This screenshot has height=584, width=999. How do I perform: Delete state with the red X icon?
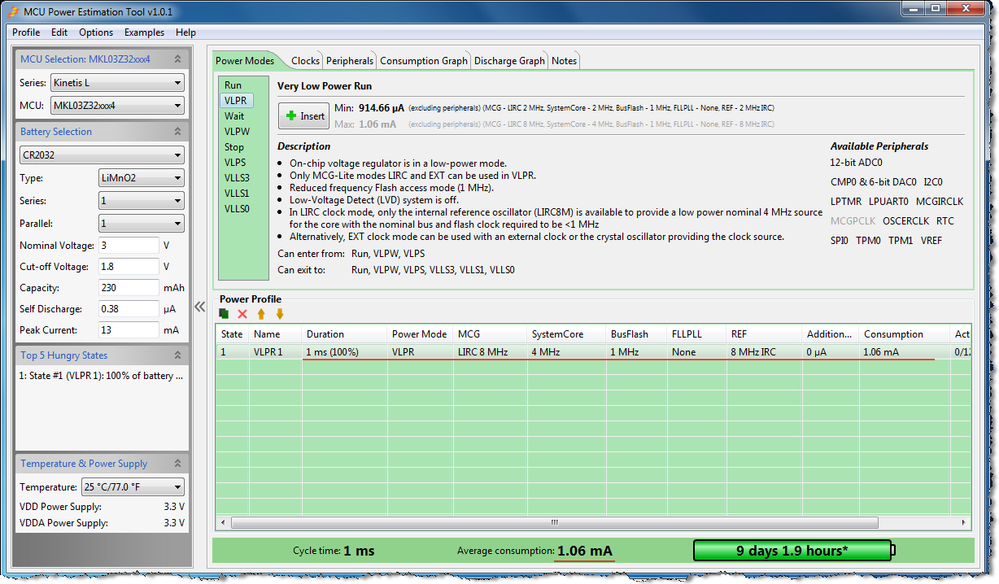[242, 314]
